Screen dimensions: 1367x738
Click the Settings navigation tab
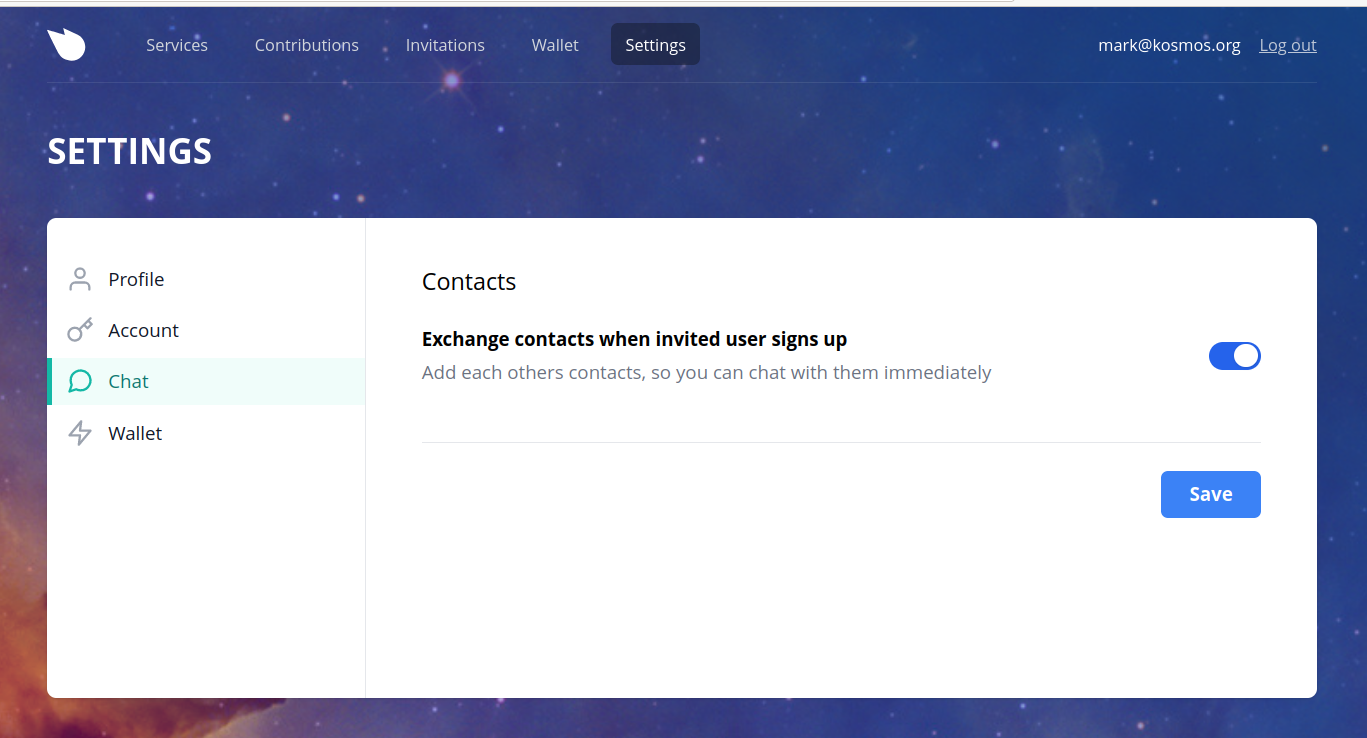tap(655, 45)
